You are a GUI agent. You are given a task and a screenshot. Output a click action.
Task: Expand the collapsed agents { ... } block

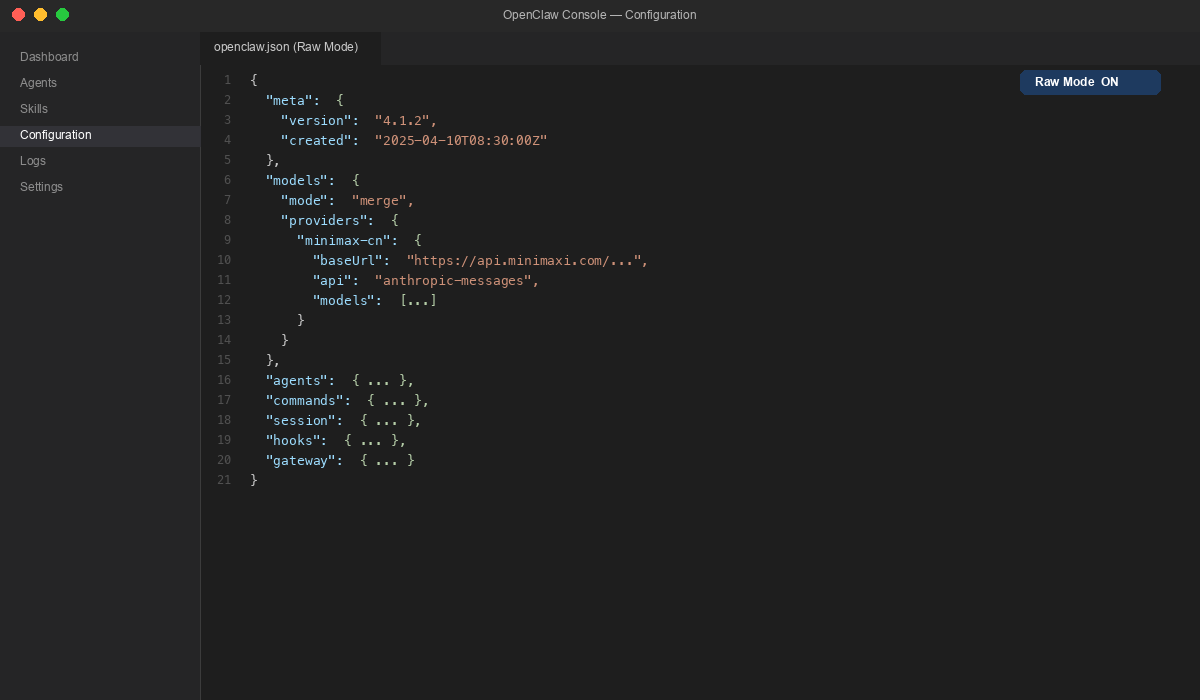(x=379, y=380)
